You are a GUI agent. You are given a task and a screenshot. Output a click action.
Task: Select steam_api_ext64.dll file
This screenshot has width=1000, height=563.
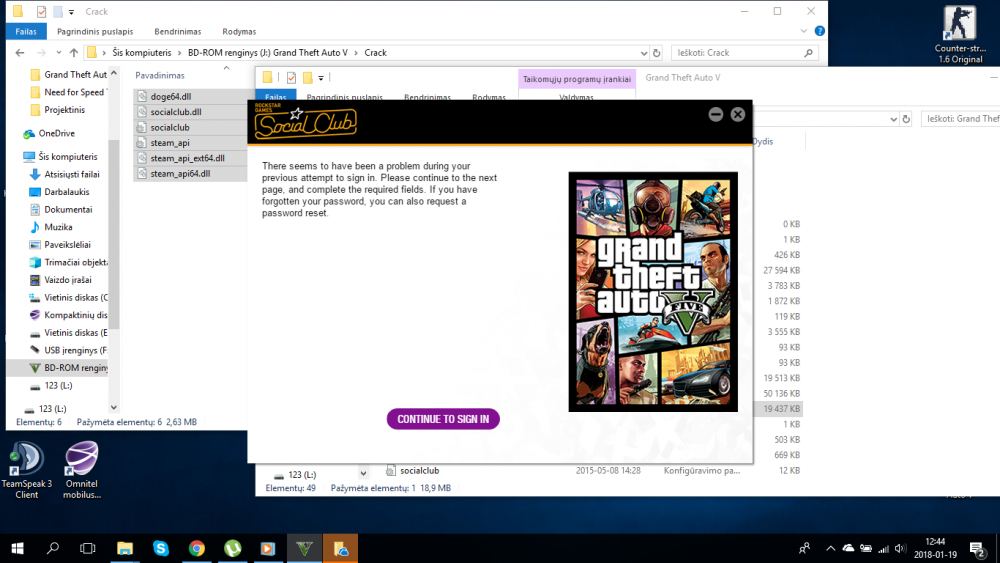pyautogui.click(x=188, y=158)
